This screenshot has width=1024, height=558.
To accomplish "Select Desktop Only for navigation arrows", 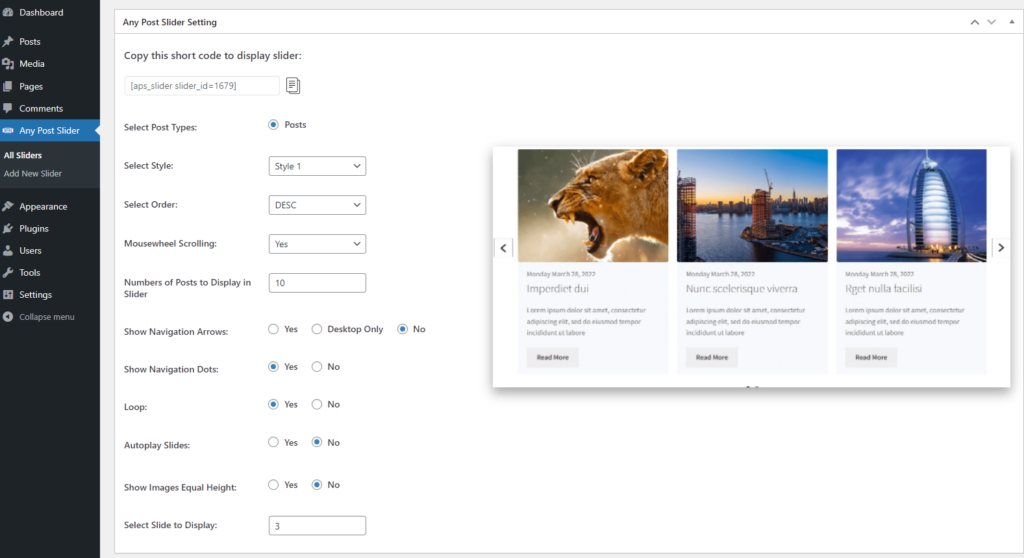I will click(x=317, y=329).
